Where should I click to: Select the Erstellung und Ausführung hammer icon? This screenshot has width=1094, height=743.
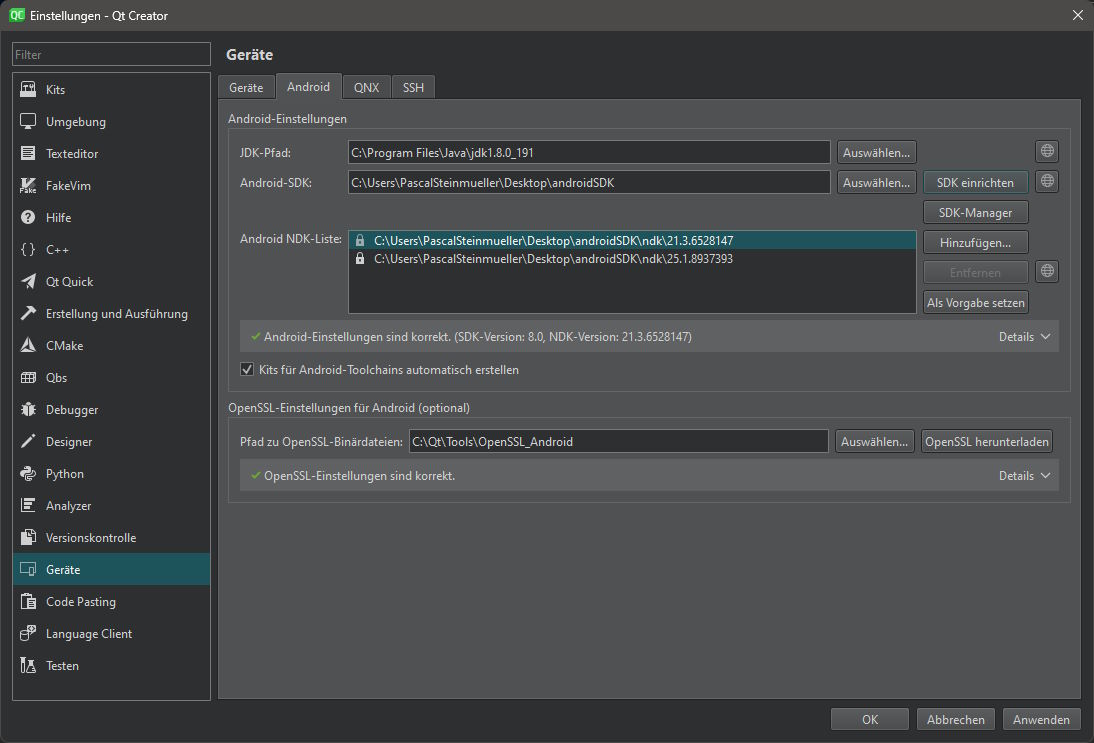[28, 313]
